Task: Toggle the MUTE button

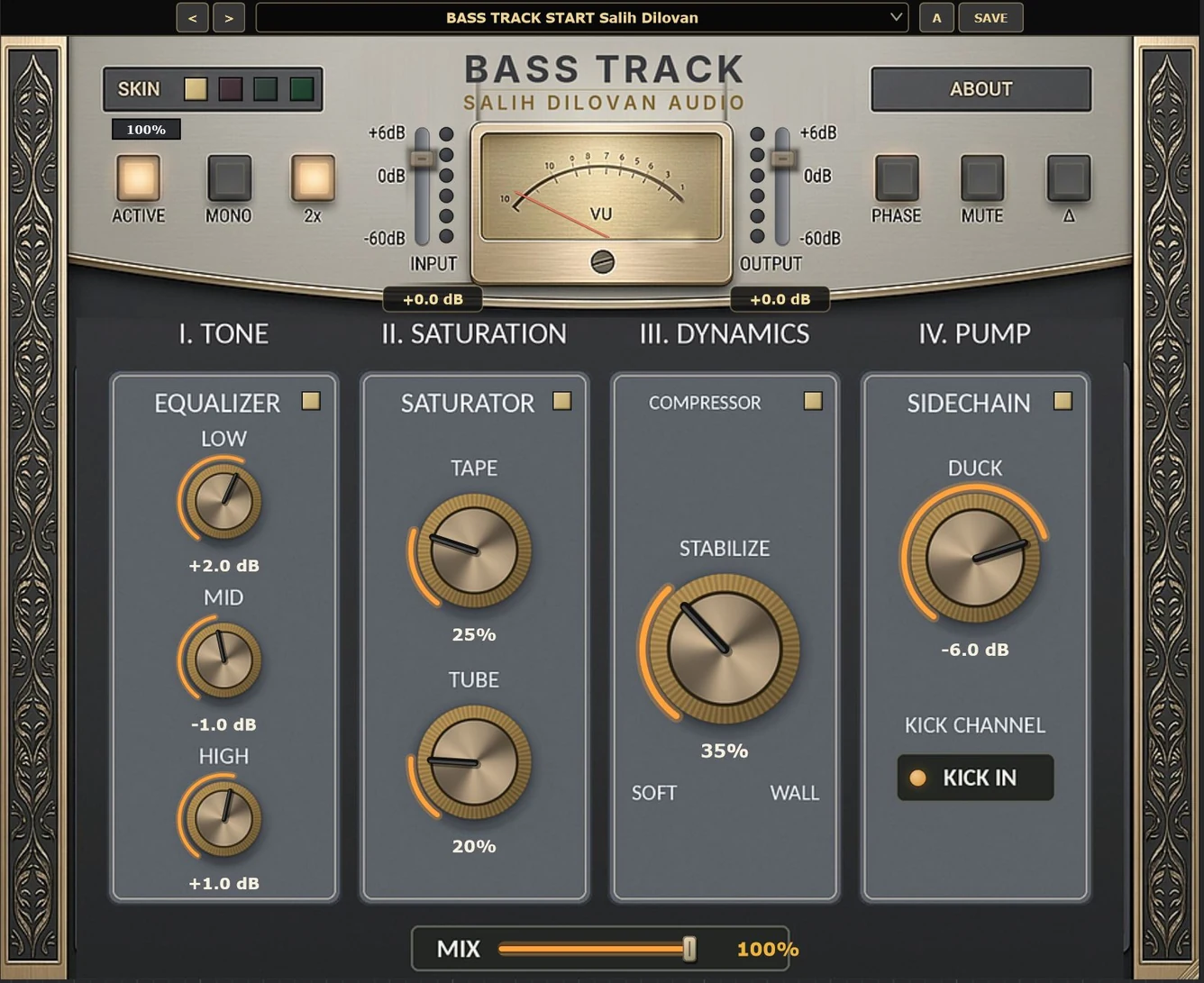Action: [981, 177]
